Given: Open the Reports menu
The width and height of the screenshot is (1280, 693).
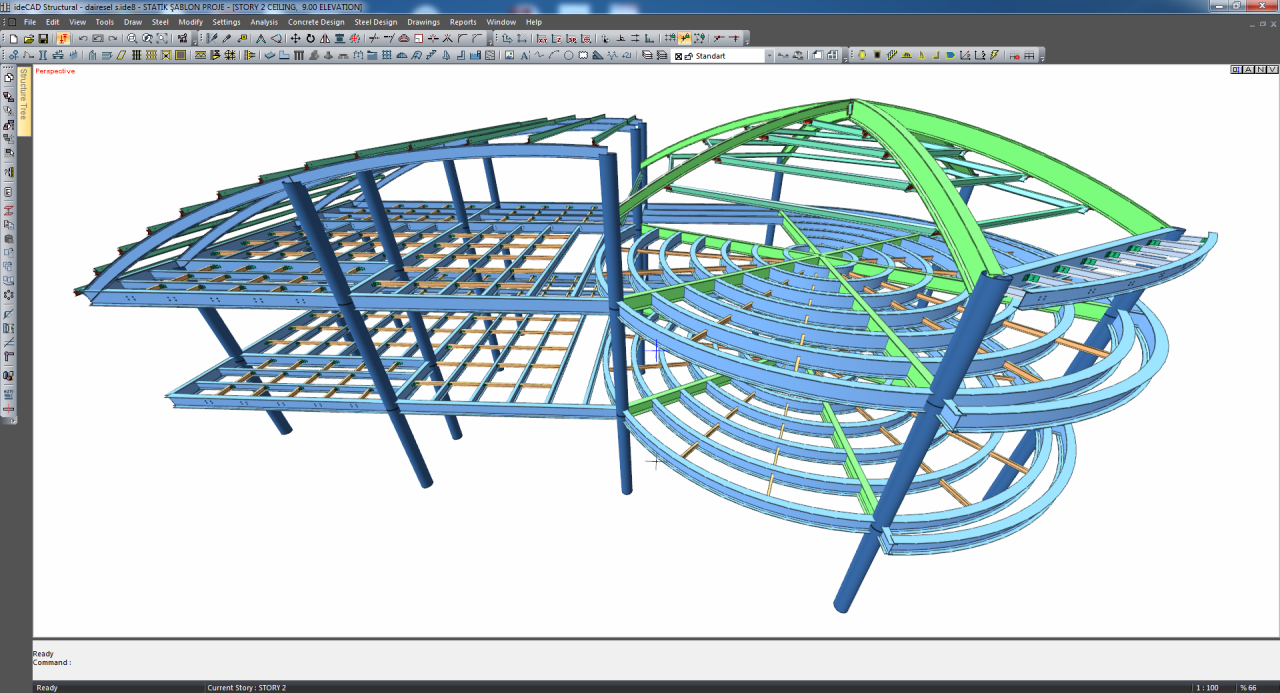Looking at the screenshot, I should pos(463,22).
